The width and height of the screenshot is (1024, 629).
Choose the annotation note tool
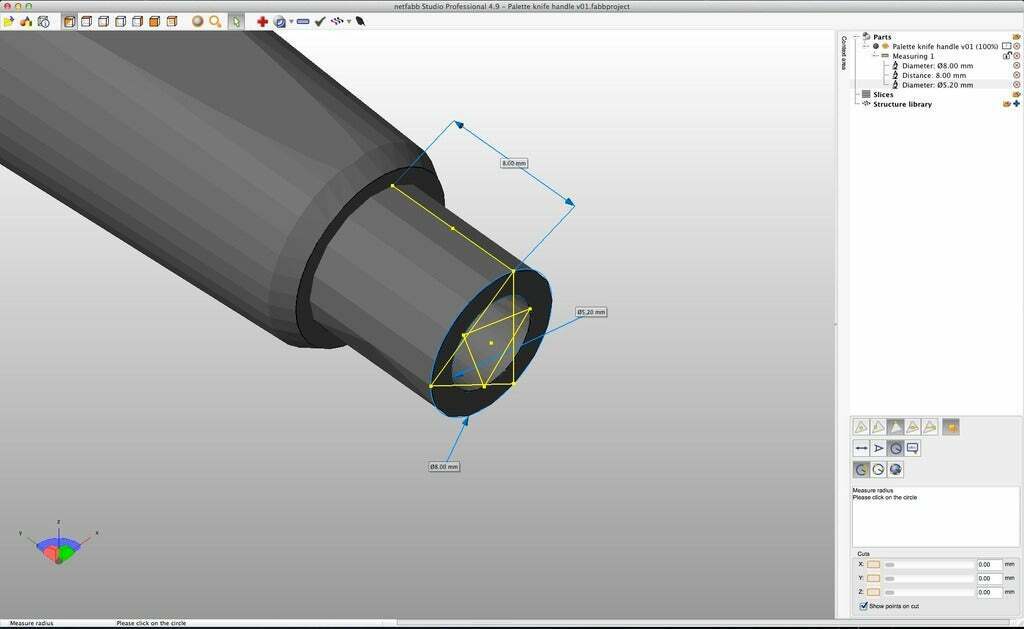click(x=912, y=448)
